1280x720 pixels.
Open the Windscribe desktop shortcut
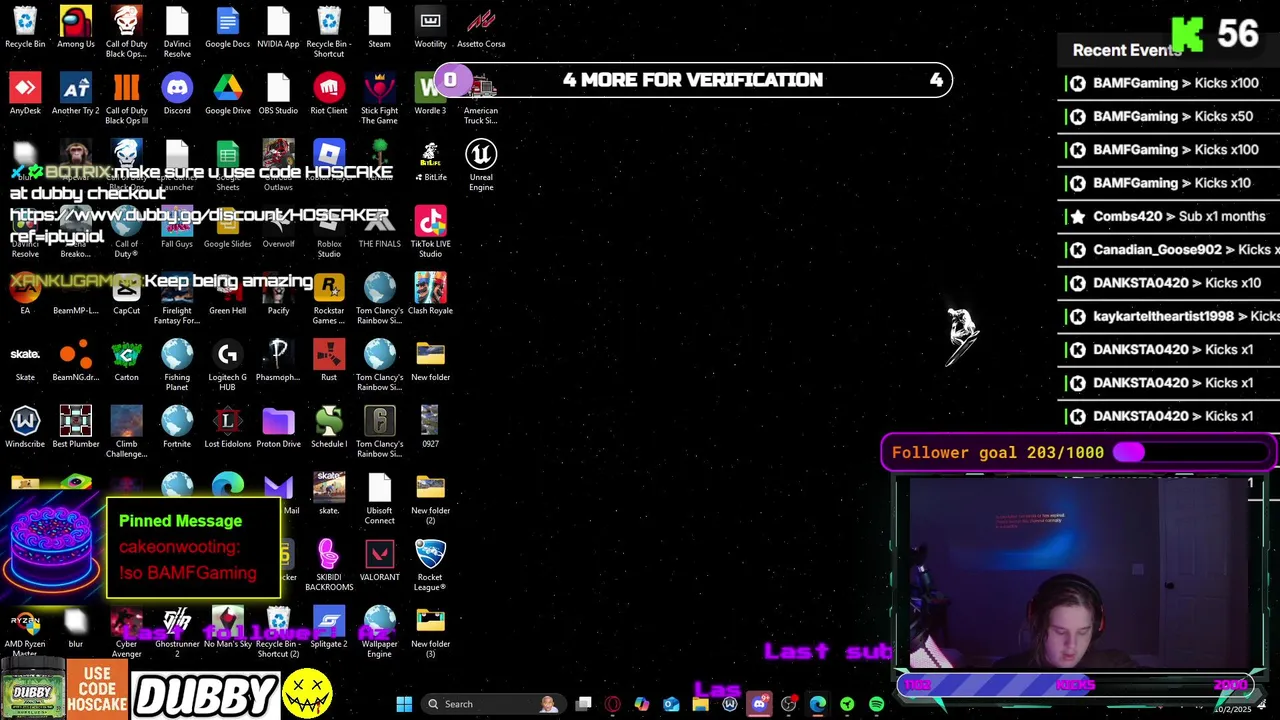(25, 427)
